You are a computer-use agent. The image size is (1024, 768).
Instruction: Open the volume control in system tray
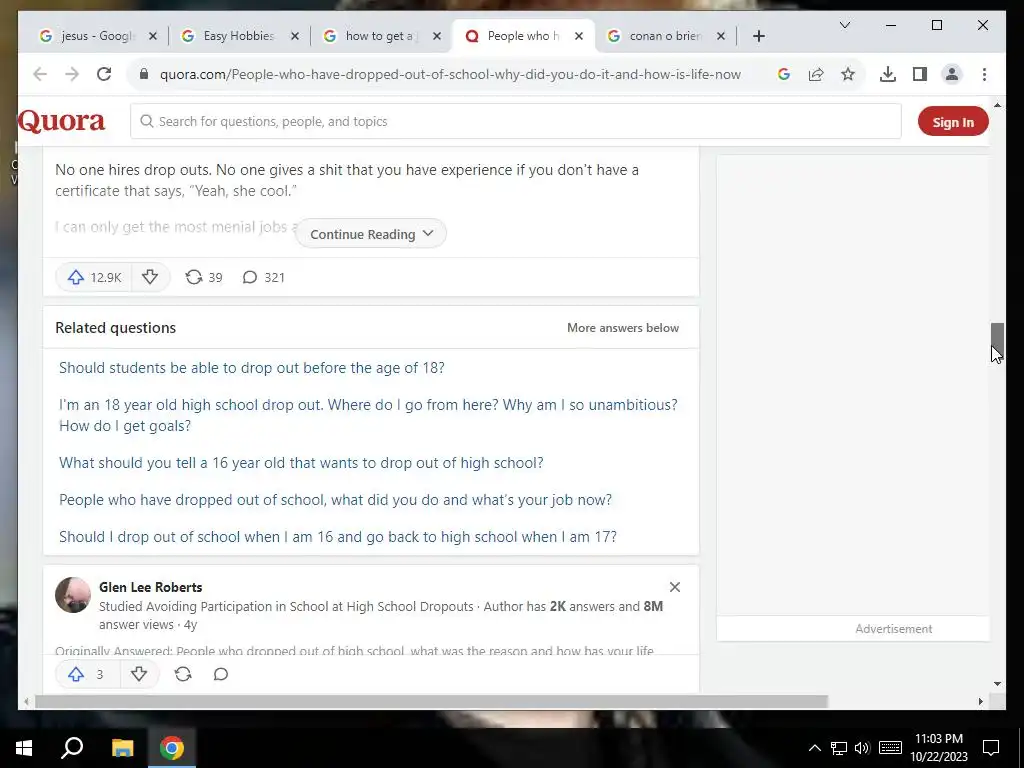pyautogui.click(x=862, y=748)
